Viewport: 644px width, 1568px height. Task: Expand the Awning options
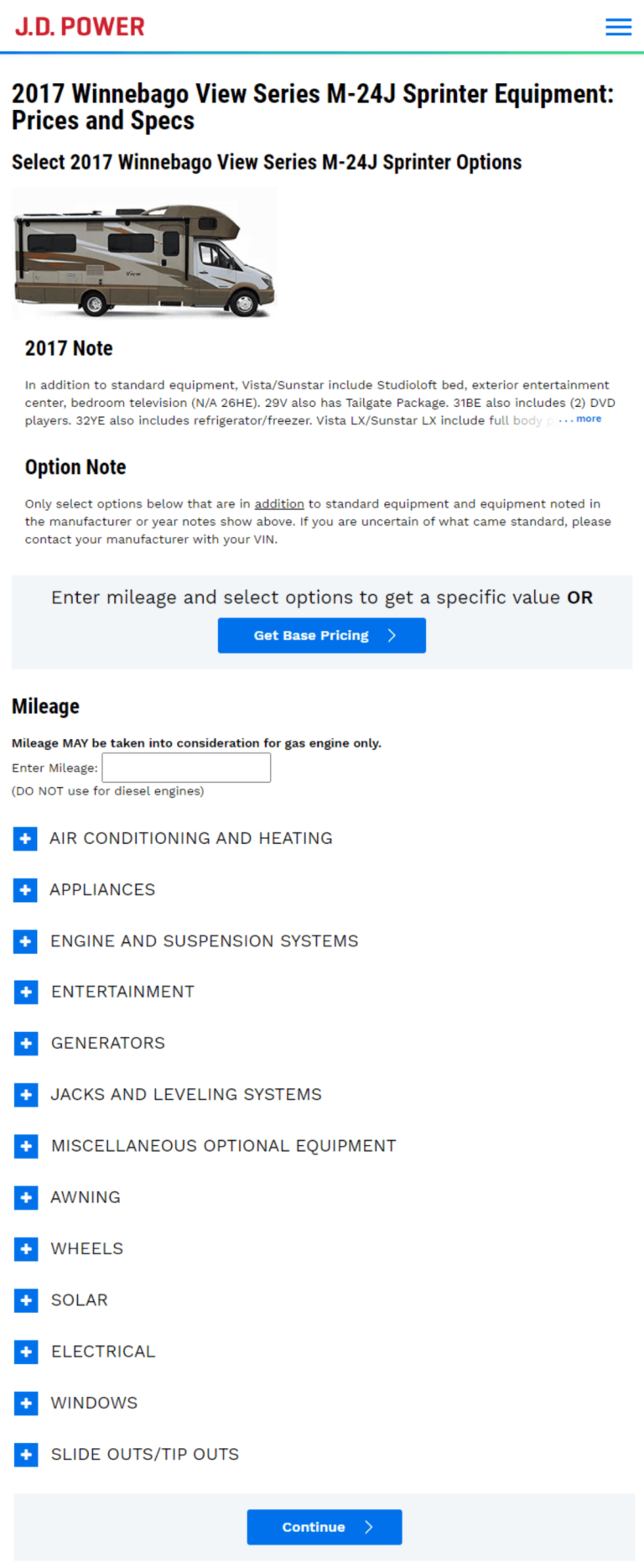(25, 1197)
